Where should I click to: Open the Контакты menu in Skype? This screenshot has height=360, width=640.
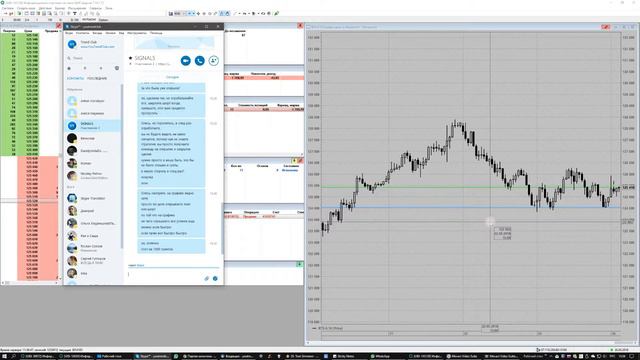pos(82,33)
